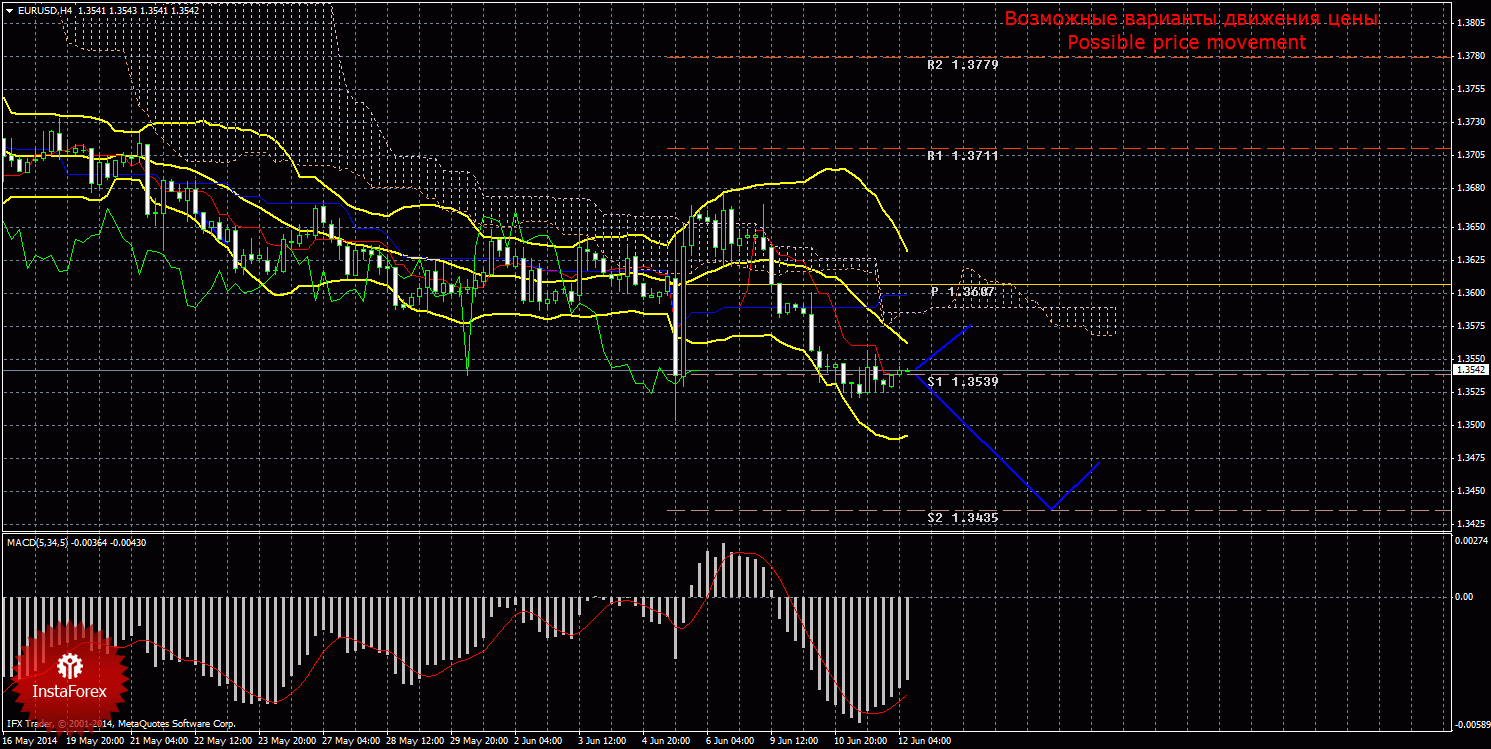Click the S2 1.3435 support label
Viewport: 1491px width, 749px height.
962,518
